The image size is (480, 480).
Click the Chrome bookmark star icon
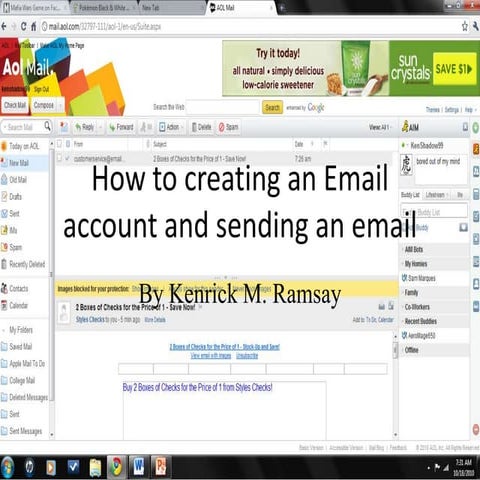(465, 26)
